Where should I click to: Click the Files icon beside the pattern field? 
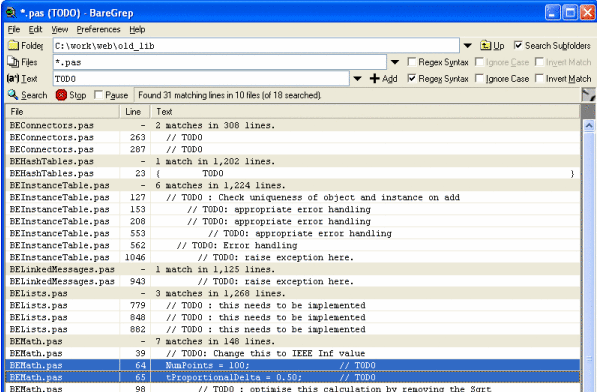coord(13,62)
